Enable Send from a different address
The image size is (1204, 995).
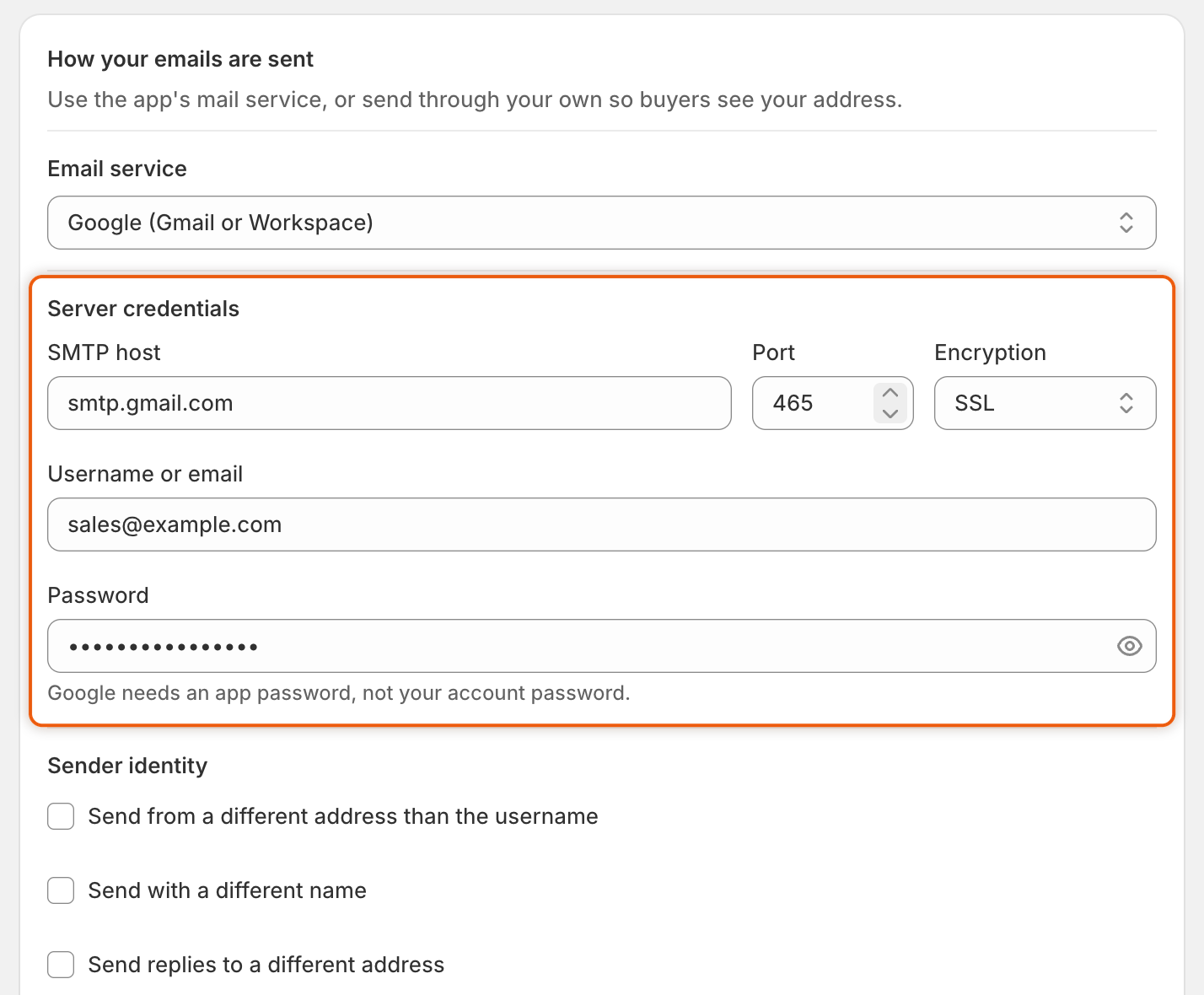(x=61, y=816)
